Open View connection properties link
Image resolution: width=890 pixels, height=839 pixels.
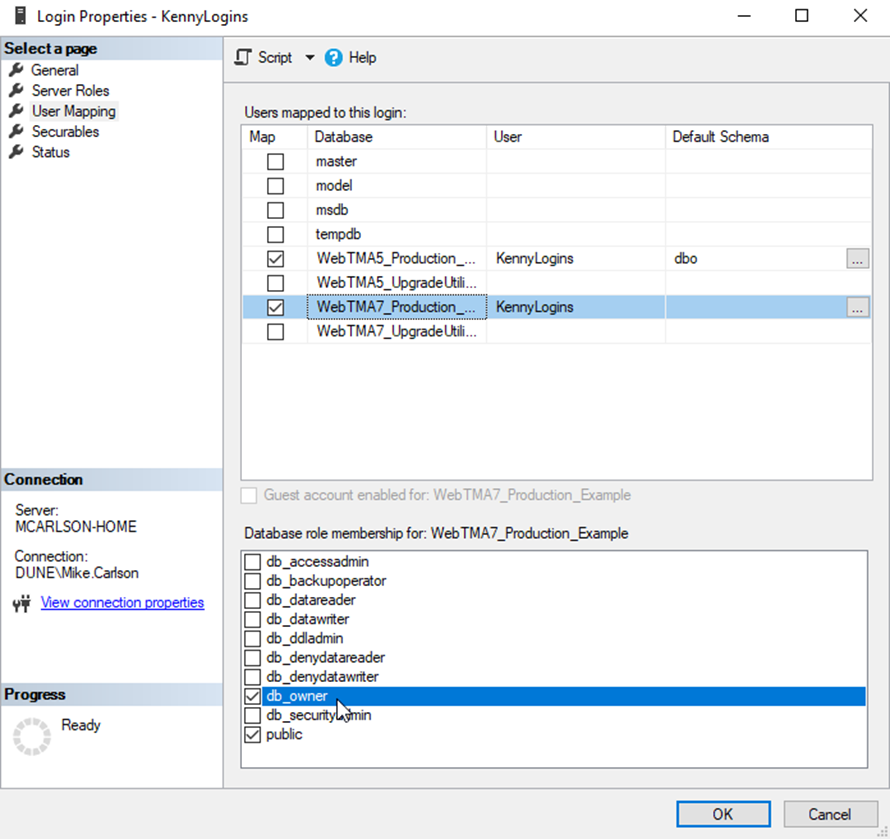coord(121,602)
